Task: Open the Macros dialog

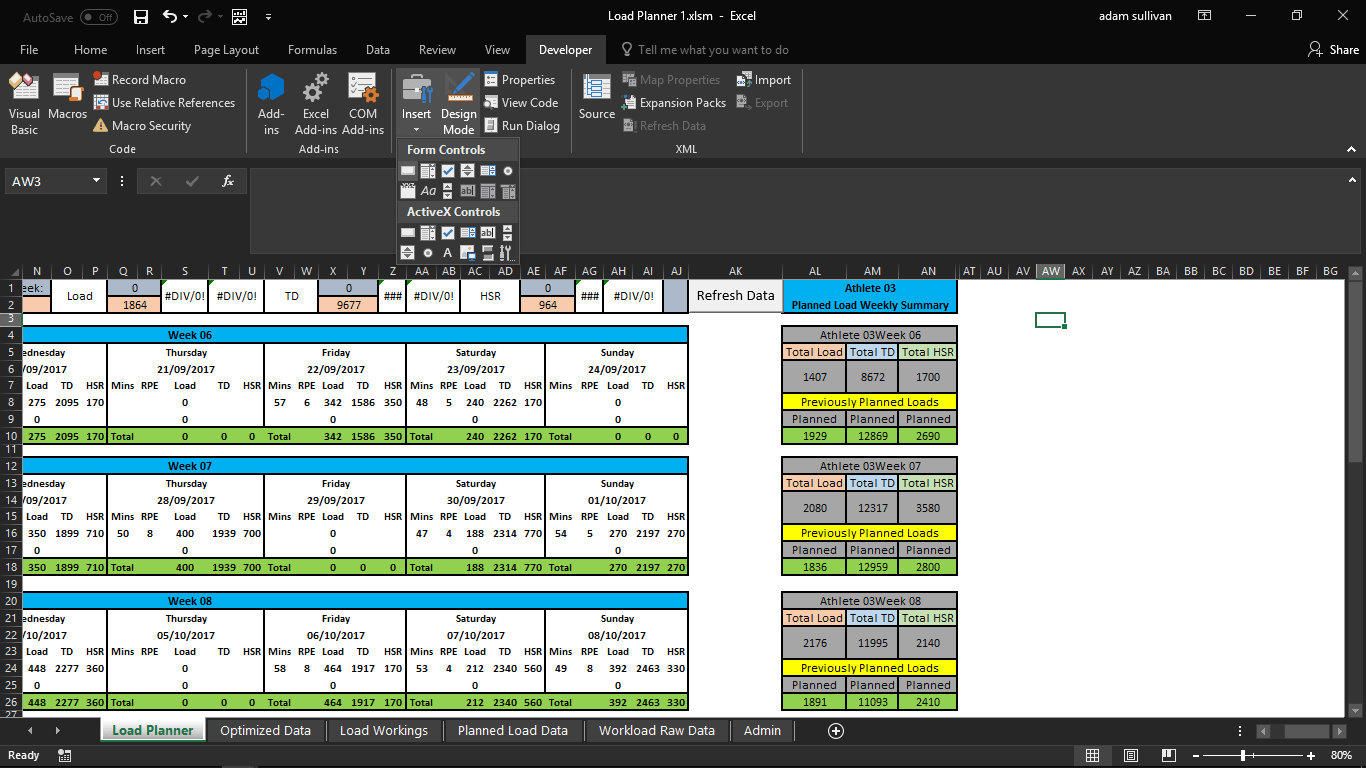Action: [66, 100]
